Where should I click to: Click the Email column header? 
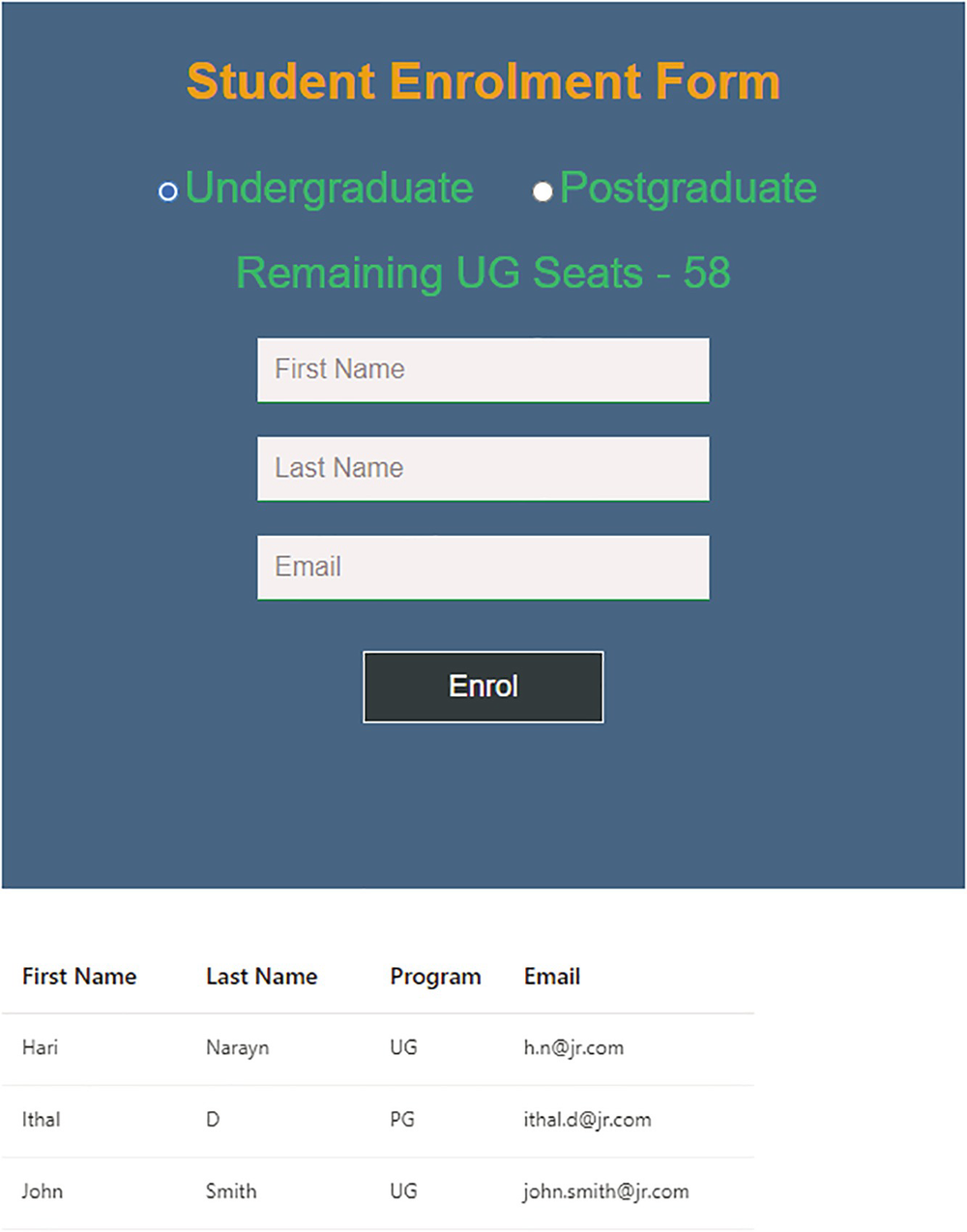pos(552,977)
